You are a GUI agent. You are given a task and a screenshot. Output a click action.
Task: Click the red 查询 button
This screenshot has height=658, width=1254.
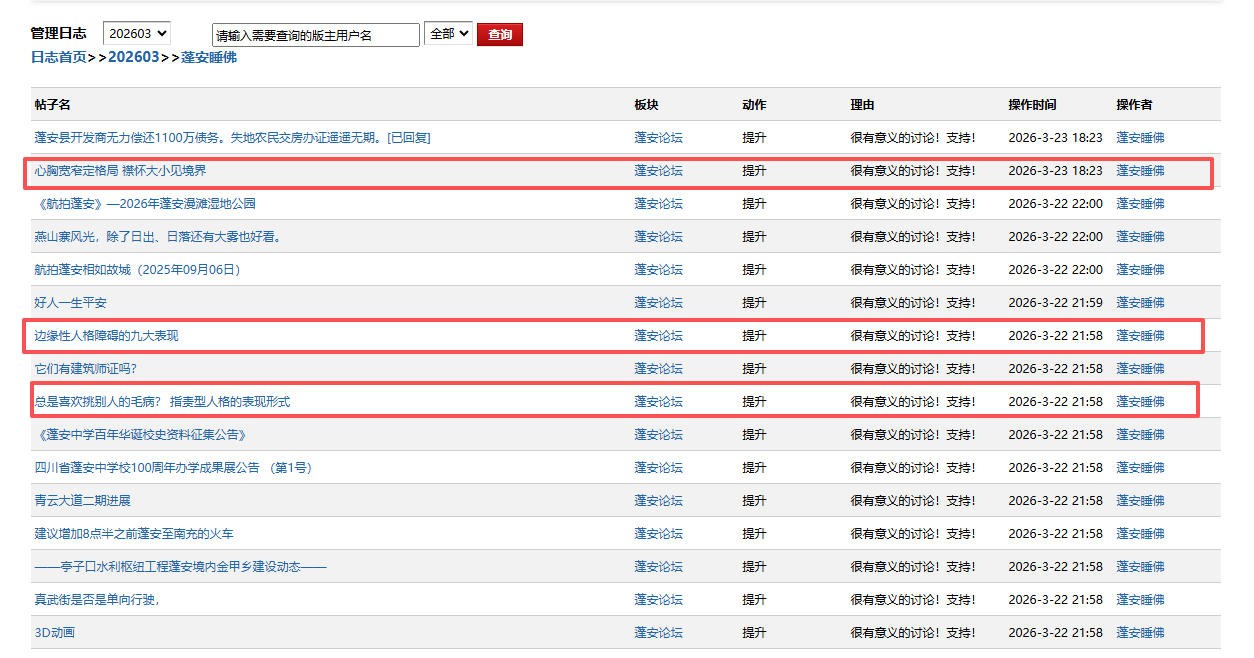click(x=499, y=35)
